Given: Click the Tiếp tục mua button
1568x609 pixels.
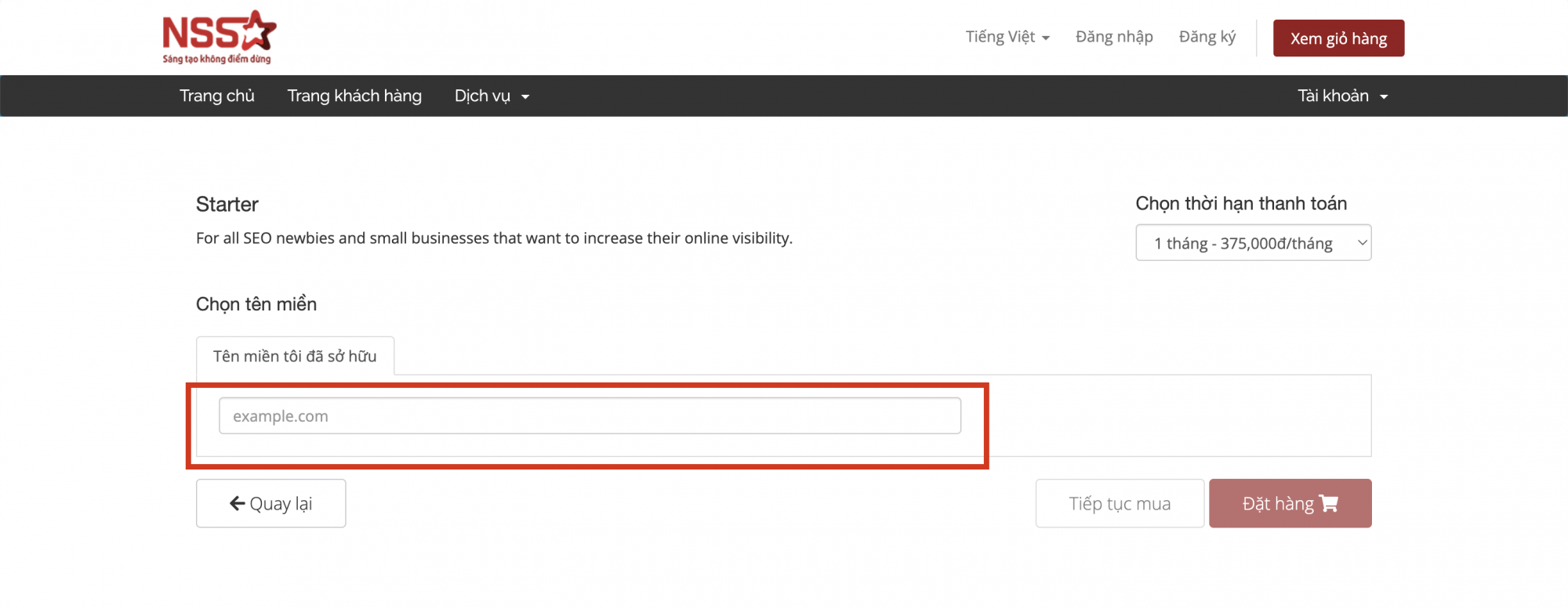Looking at the screenshot, I should tap(1120, 503).
